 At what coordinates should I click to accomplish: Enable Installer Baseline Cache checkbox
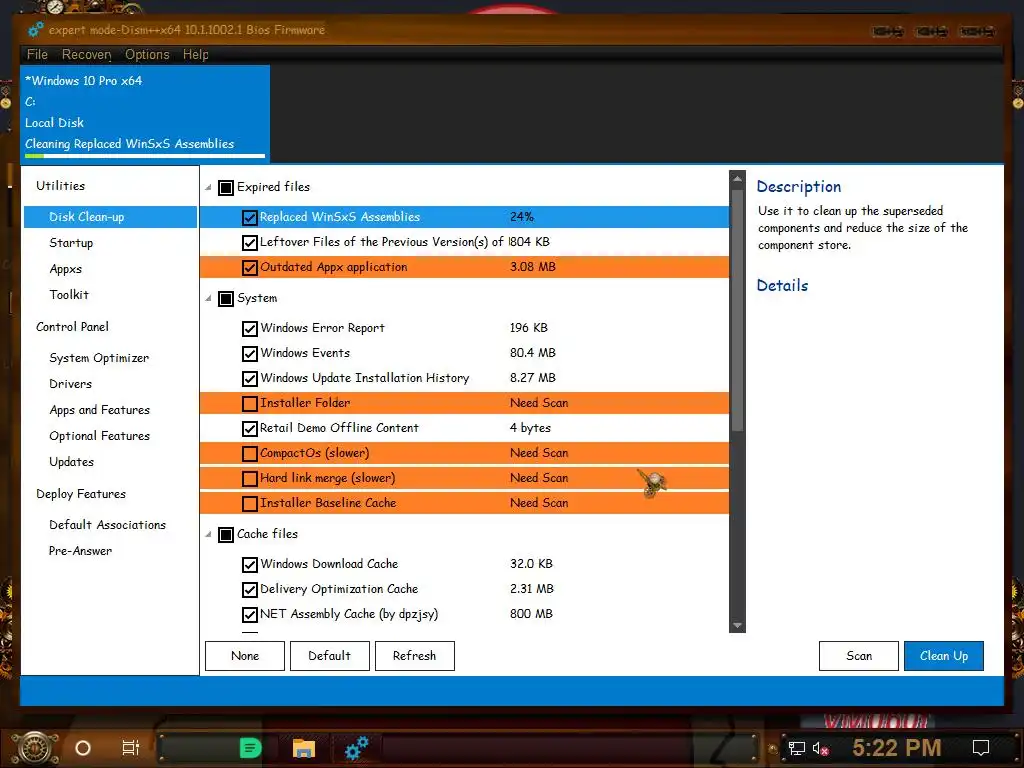249,504
